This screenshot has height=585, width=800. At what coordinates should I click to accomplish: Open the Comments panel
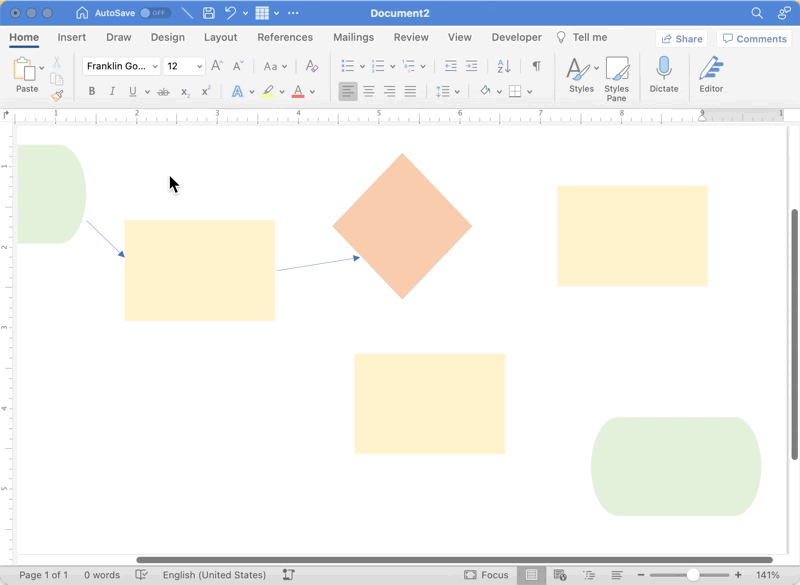755,38
